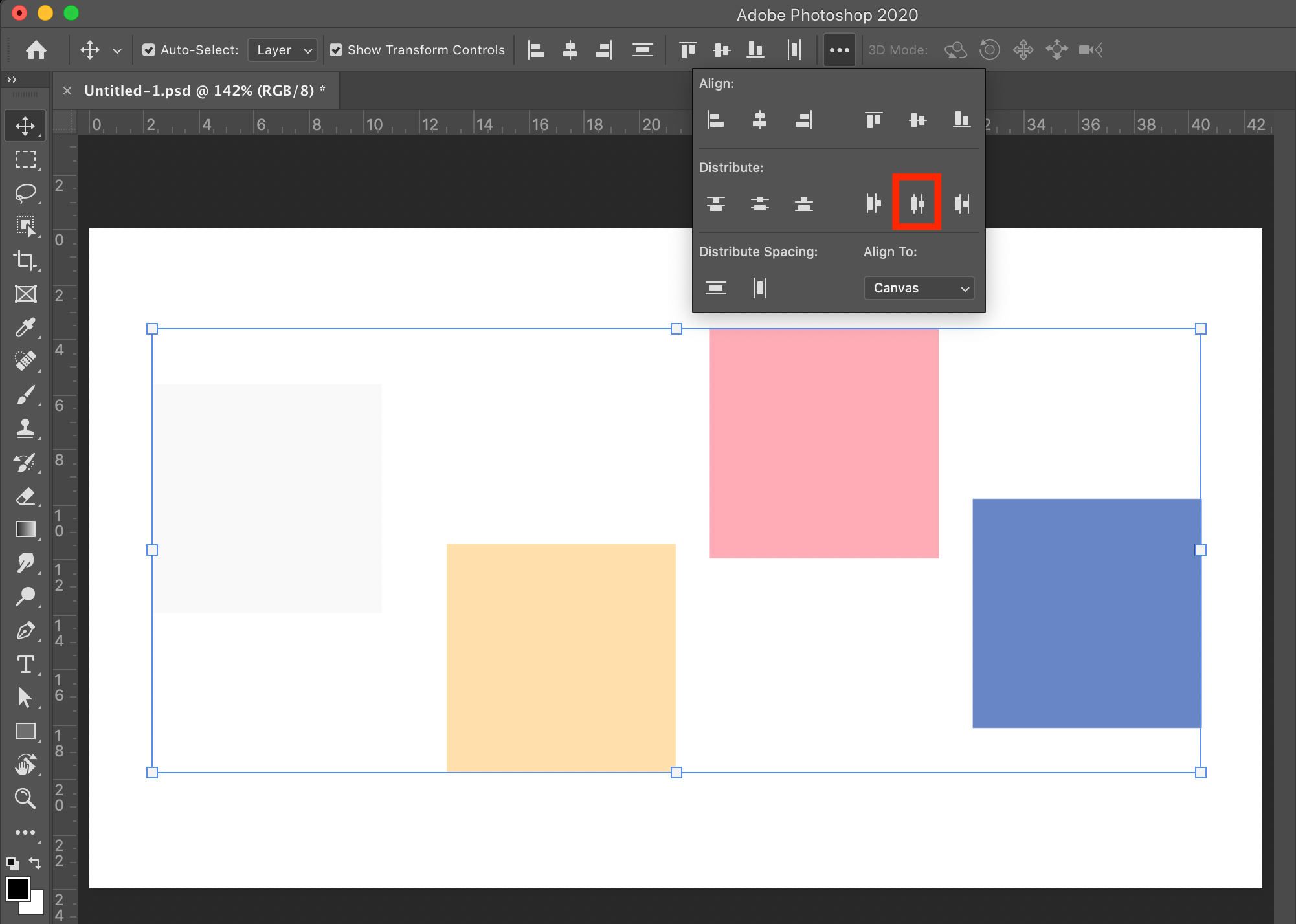Select the Eraser tool
Screen dimensions: 1296x924
click(26, 496)
